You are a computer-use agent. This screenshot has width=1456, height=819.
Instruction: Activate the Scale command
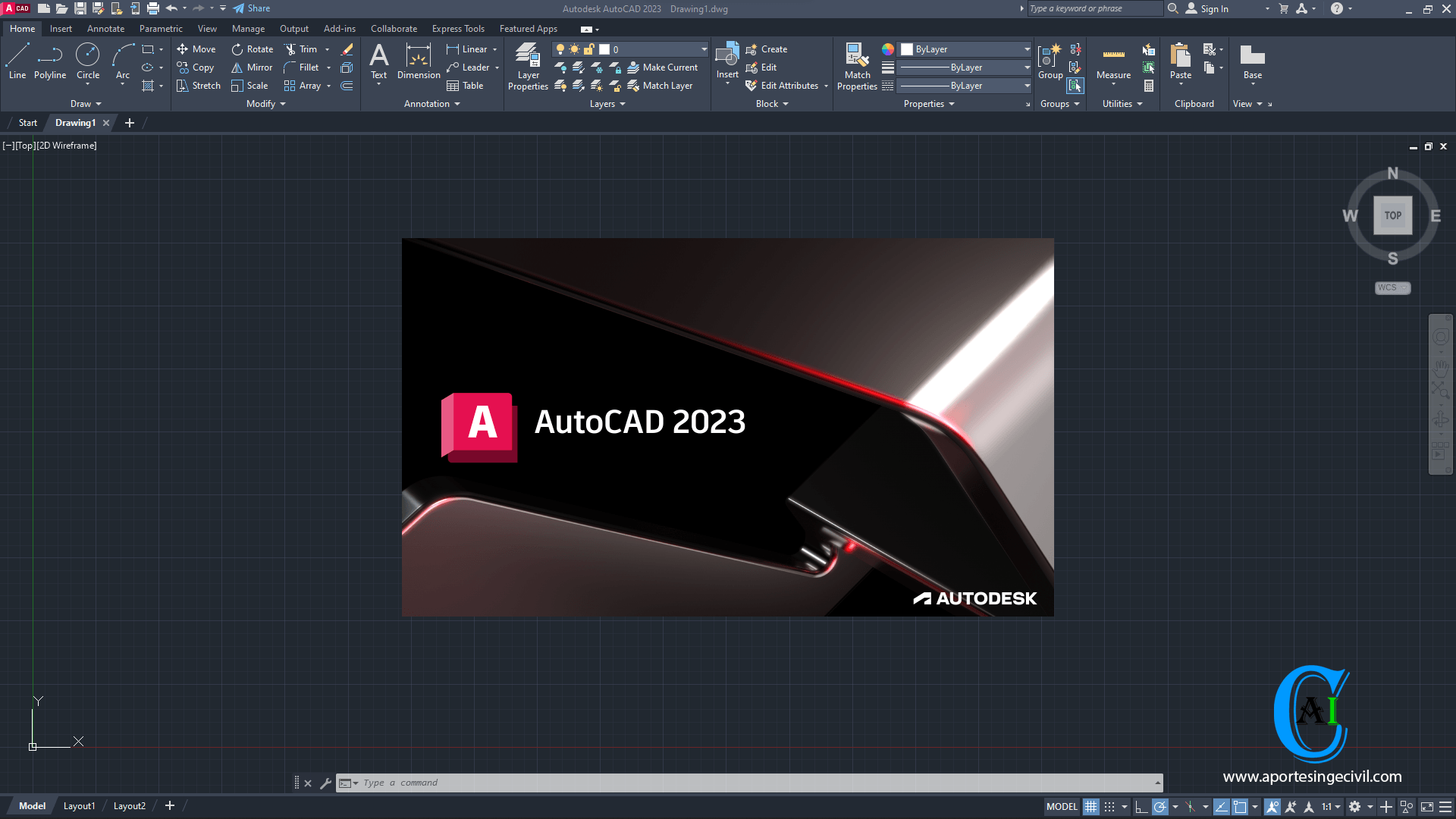249,86
